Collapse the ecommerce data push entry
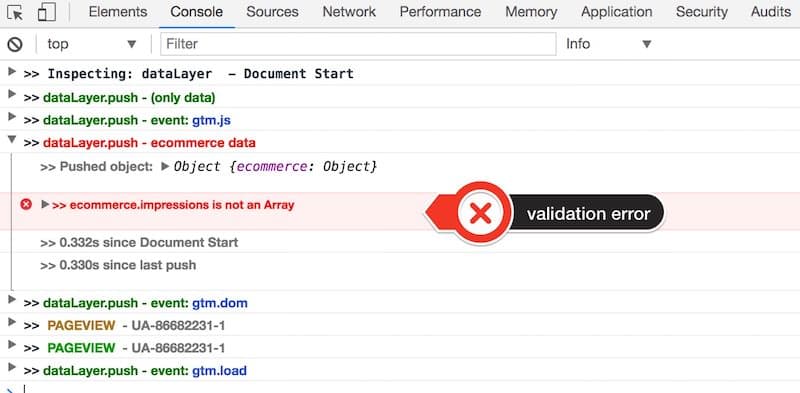 pyautogui.click(x=12, y=139)
